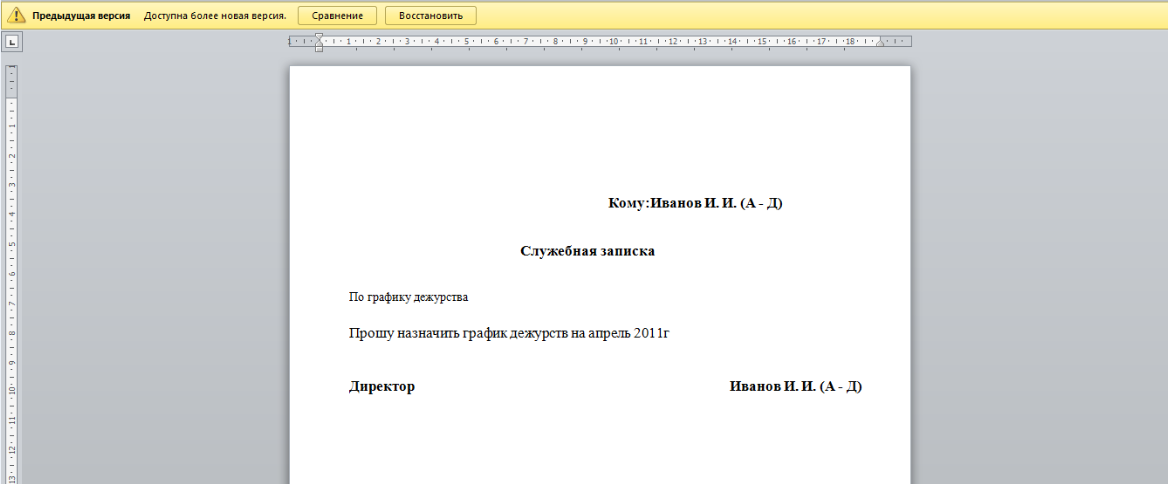Click the tab selector at ruler corner

point(12,42)
